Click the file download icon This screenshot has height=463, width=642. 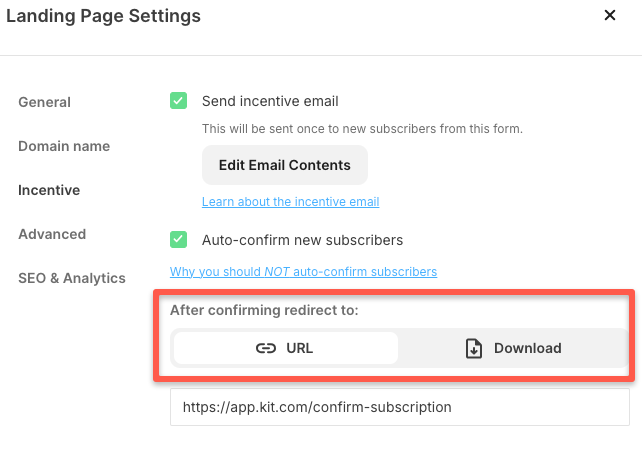point(474,348)
